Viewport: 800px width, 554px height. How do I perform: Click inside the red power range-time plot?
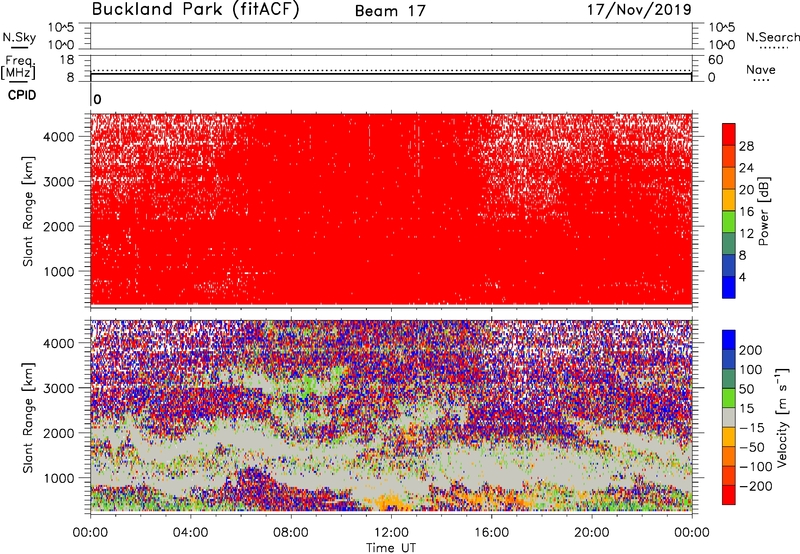(391, 209)
